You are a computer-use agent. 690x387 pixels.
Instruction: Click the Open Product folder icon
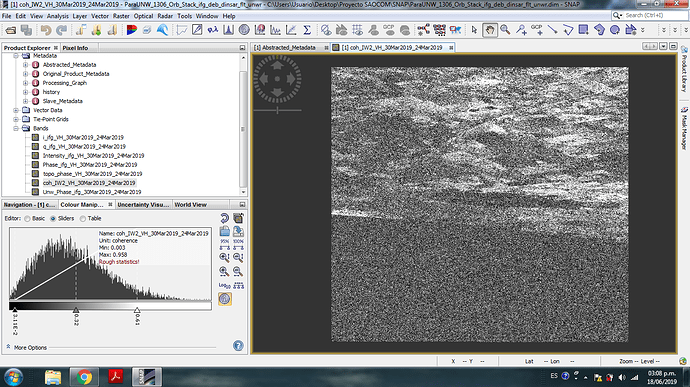(11, 30)
